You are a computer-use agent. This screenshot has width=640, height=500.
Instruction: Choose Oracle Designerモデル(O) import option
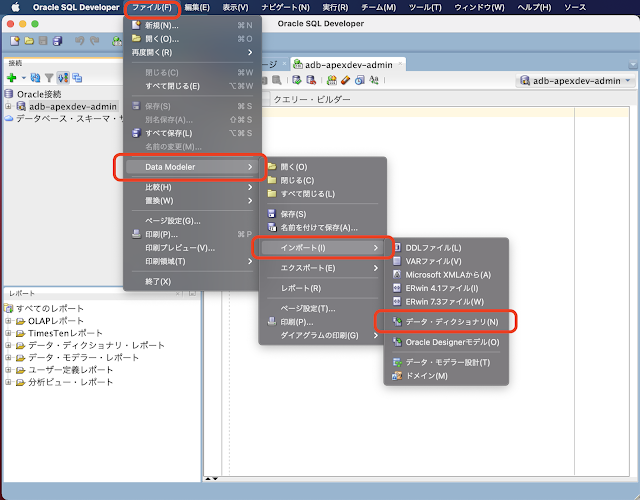(x=446, y=342)
